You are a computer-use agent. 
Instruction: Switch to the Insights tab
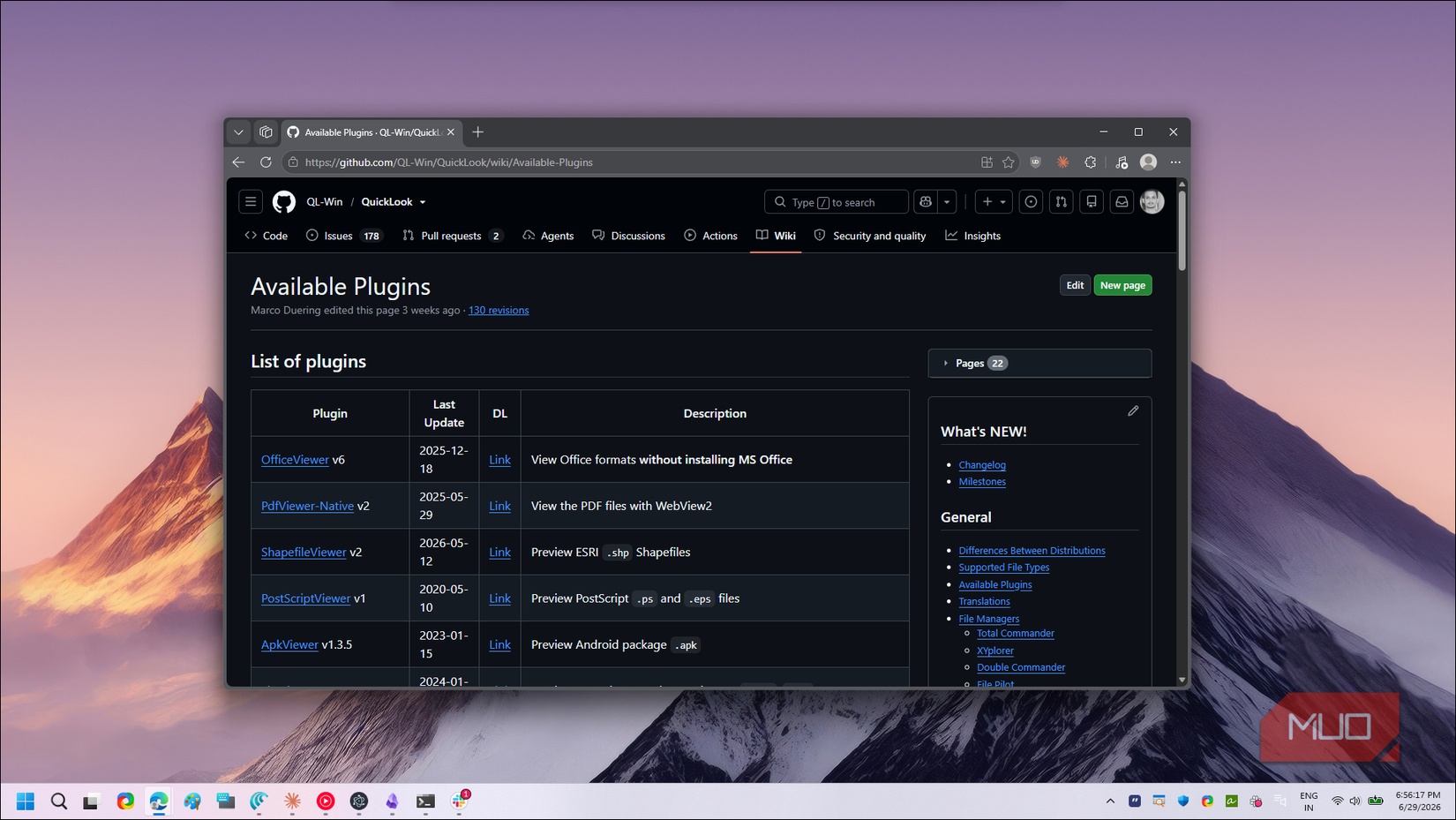pos(972,236)
